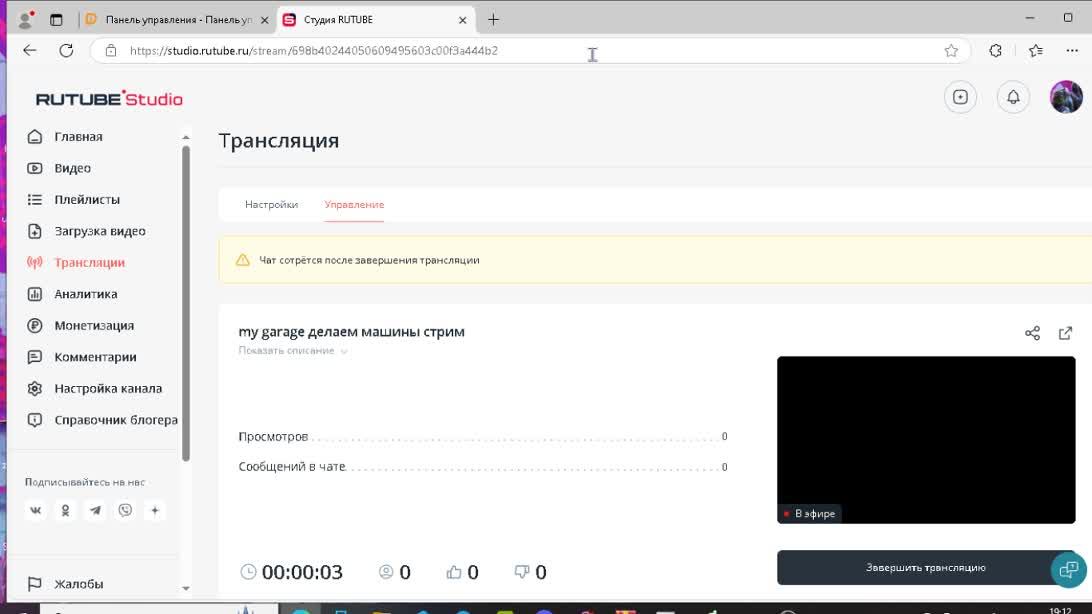
Task: Open browser settings and more menu
Action: (1072, 50)
